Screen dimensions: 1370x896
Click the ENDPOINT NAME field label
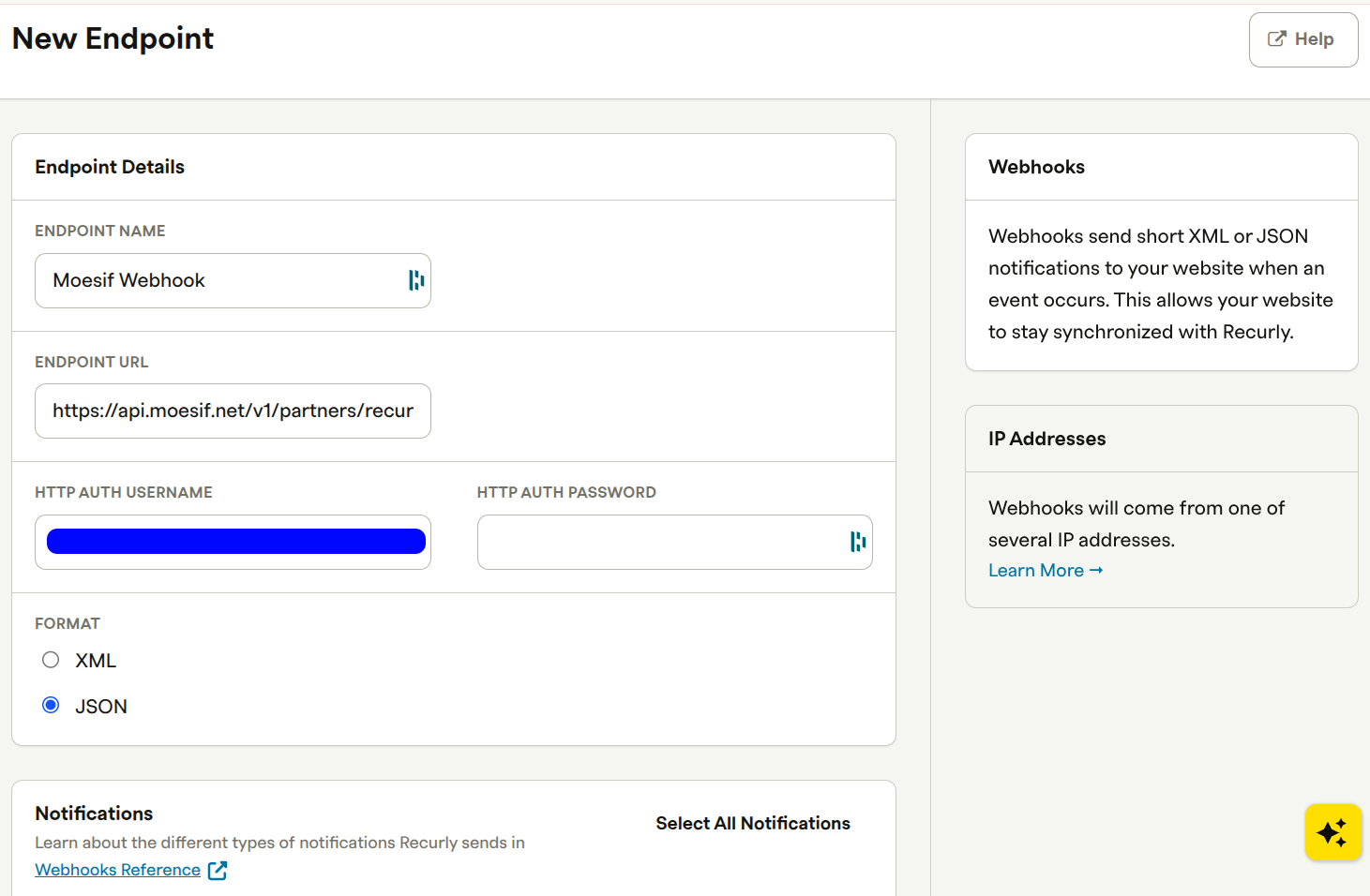tap(100, 231)
